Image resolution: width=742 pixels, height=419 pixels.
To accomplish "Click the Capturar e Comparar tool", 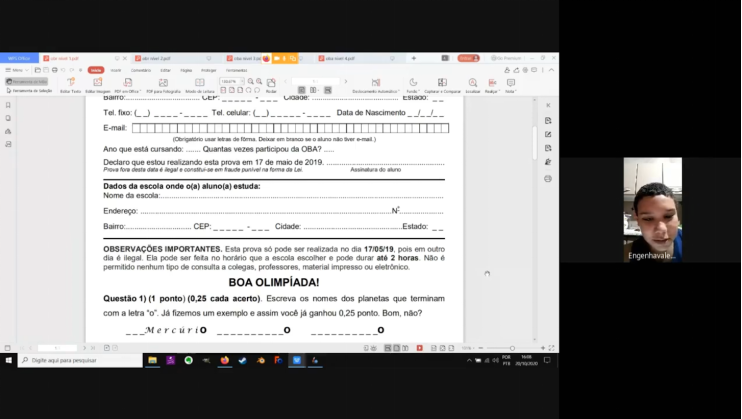I will pyautogui.click(x=442, y=85).
